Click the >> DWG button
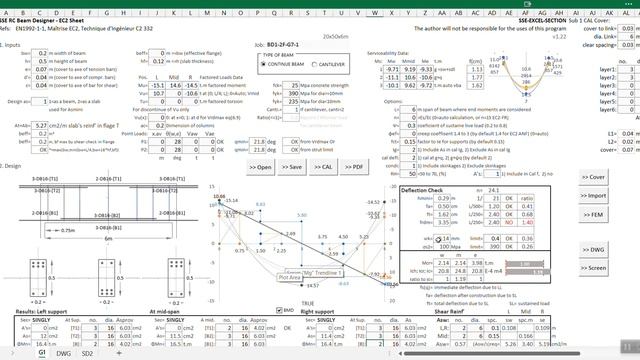640x360 pixels. pos(593,249)
